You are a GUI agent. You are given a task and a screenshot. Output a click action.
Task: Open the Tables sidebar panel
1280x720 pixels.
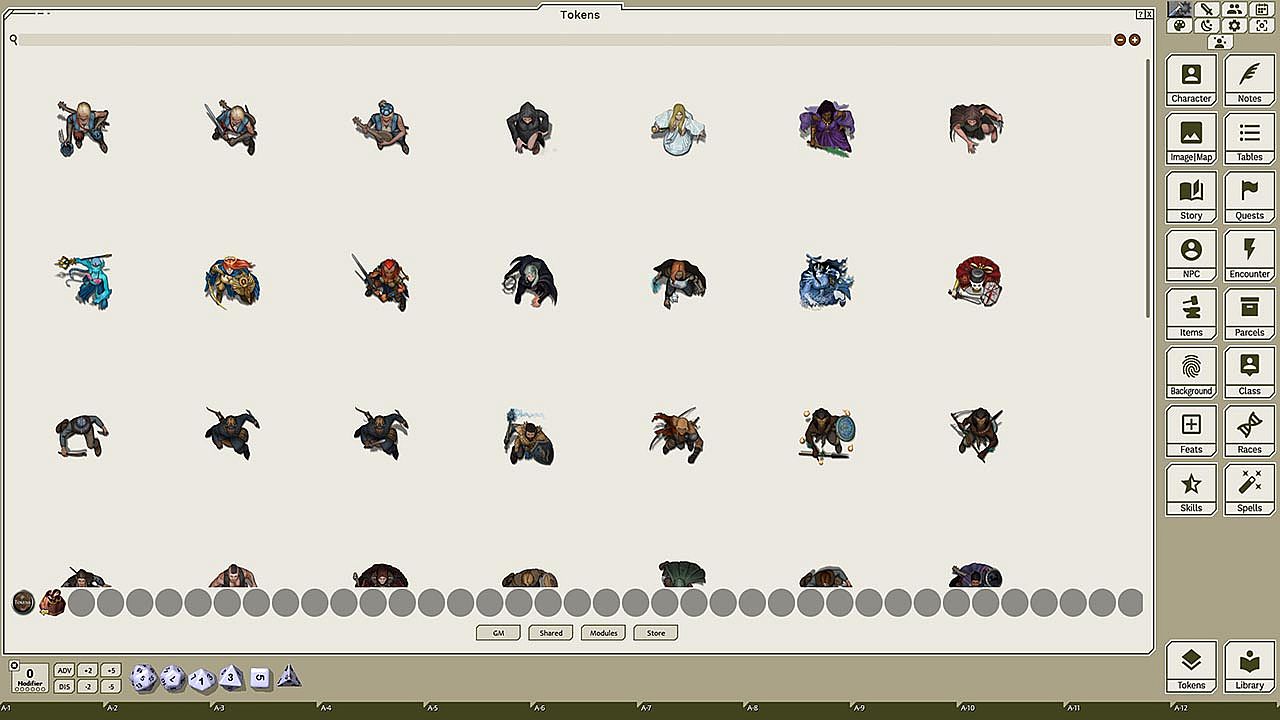[1249, 138]
